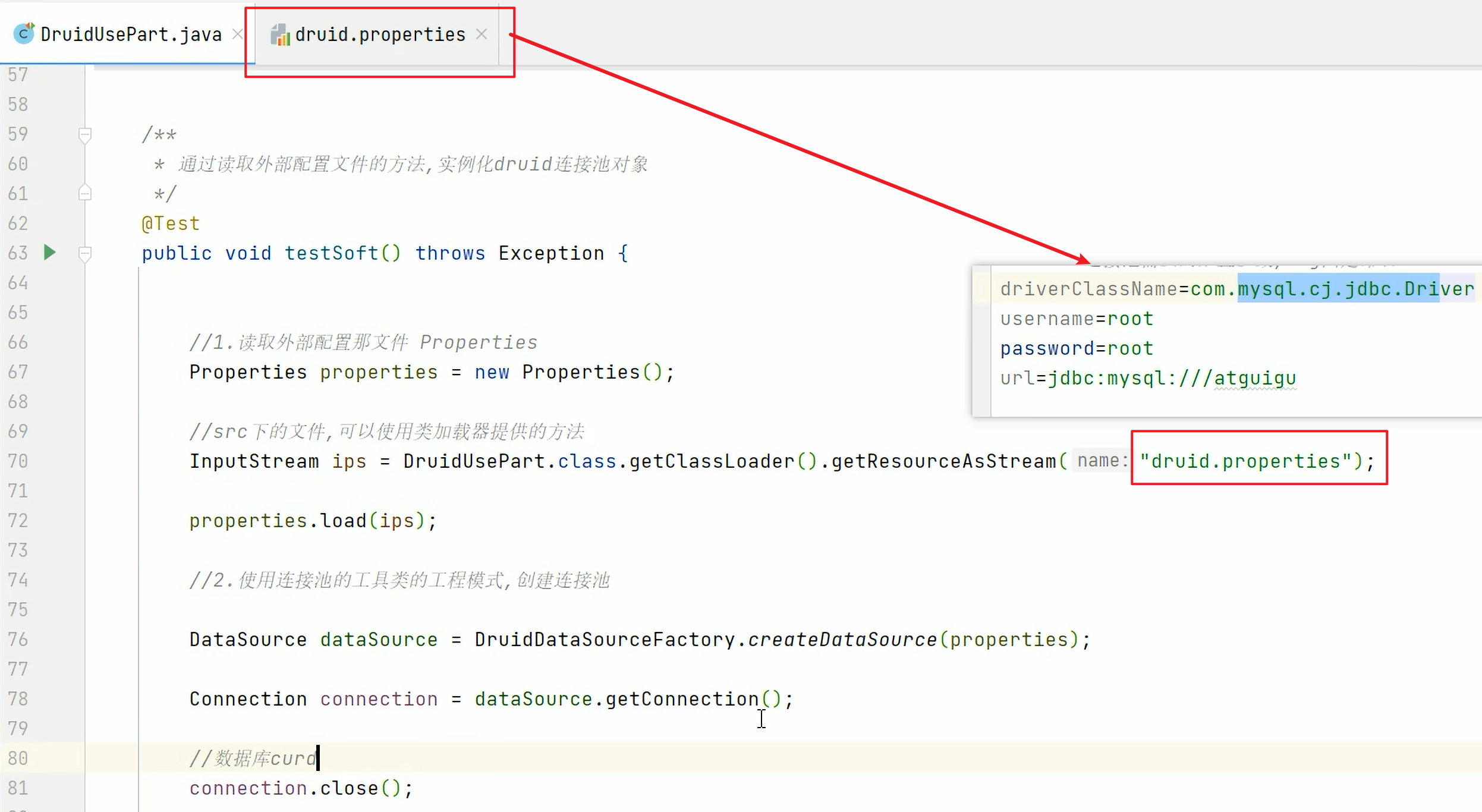Image resolution: width=1482 pixels, height=812 pixels.
Task: Click the comment about src下的文件
Action: click(x=387, y=432)
